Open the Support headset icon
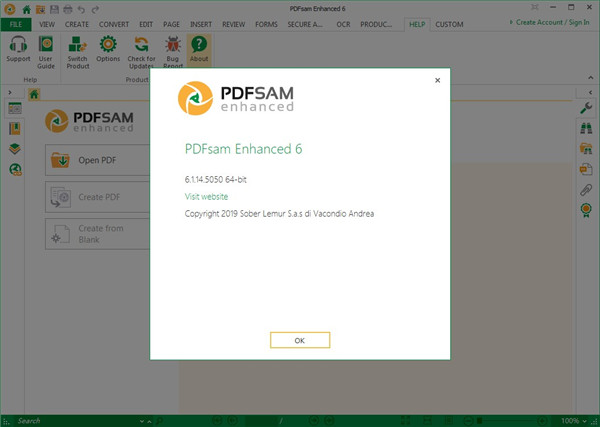 click(x=18, y=49)
